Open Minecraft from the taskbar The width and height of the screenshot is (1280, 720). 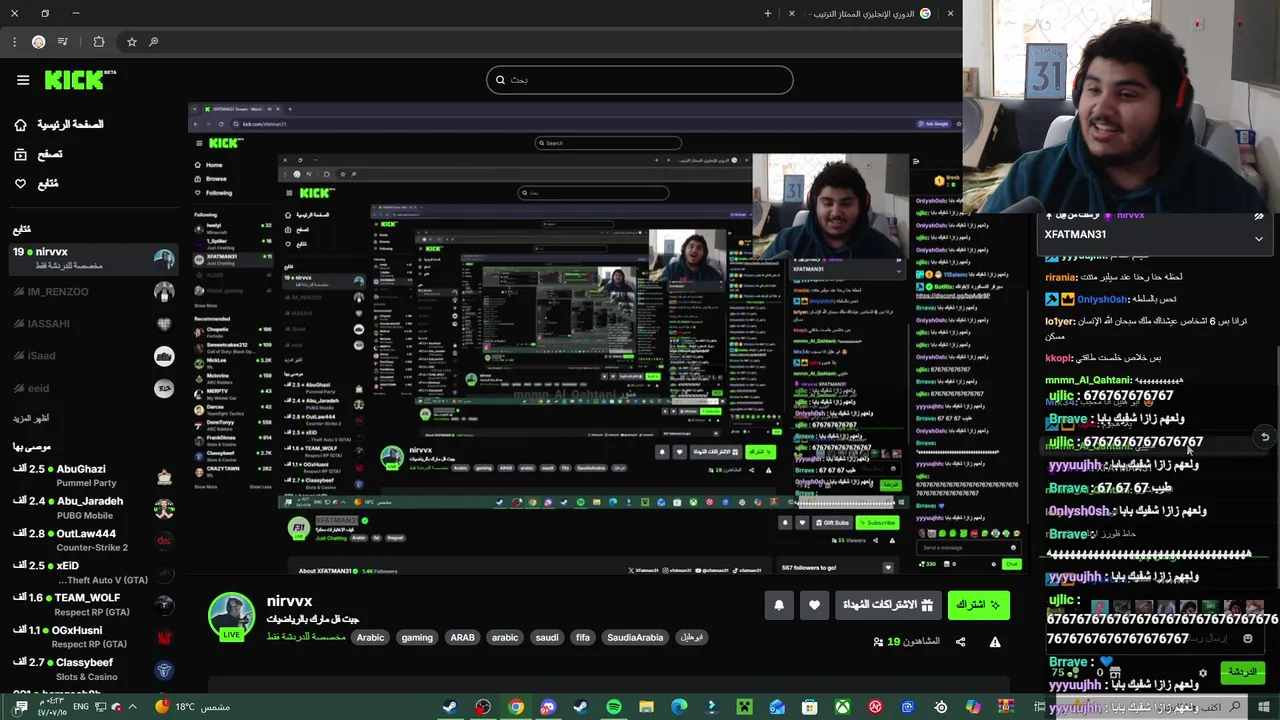pos(744,707)
